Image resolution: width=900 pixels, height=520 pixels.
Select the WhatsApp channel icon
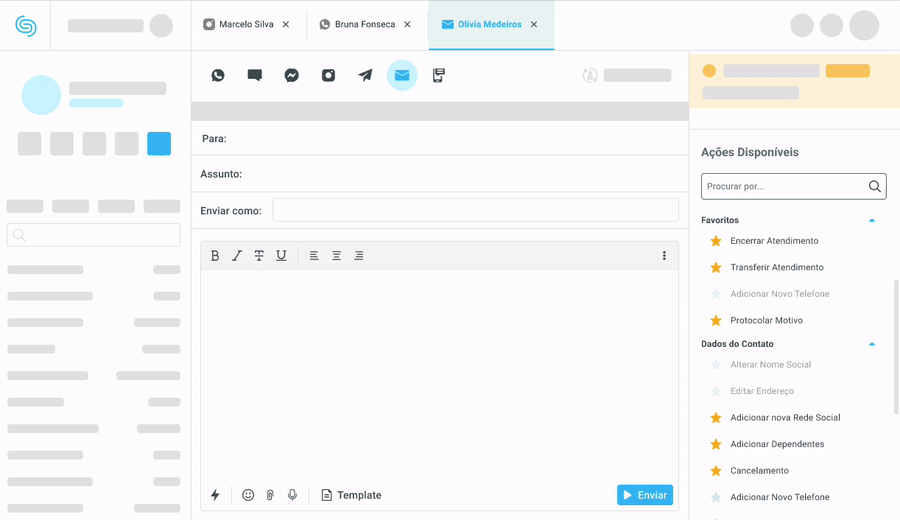pos(218,75)
